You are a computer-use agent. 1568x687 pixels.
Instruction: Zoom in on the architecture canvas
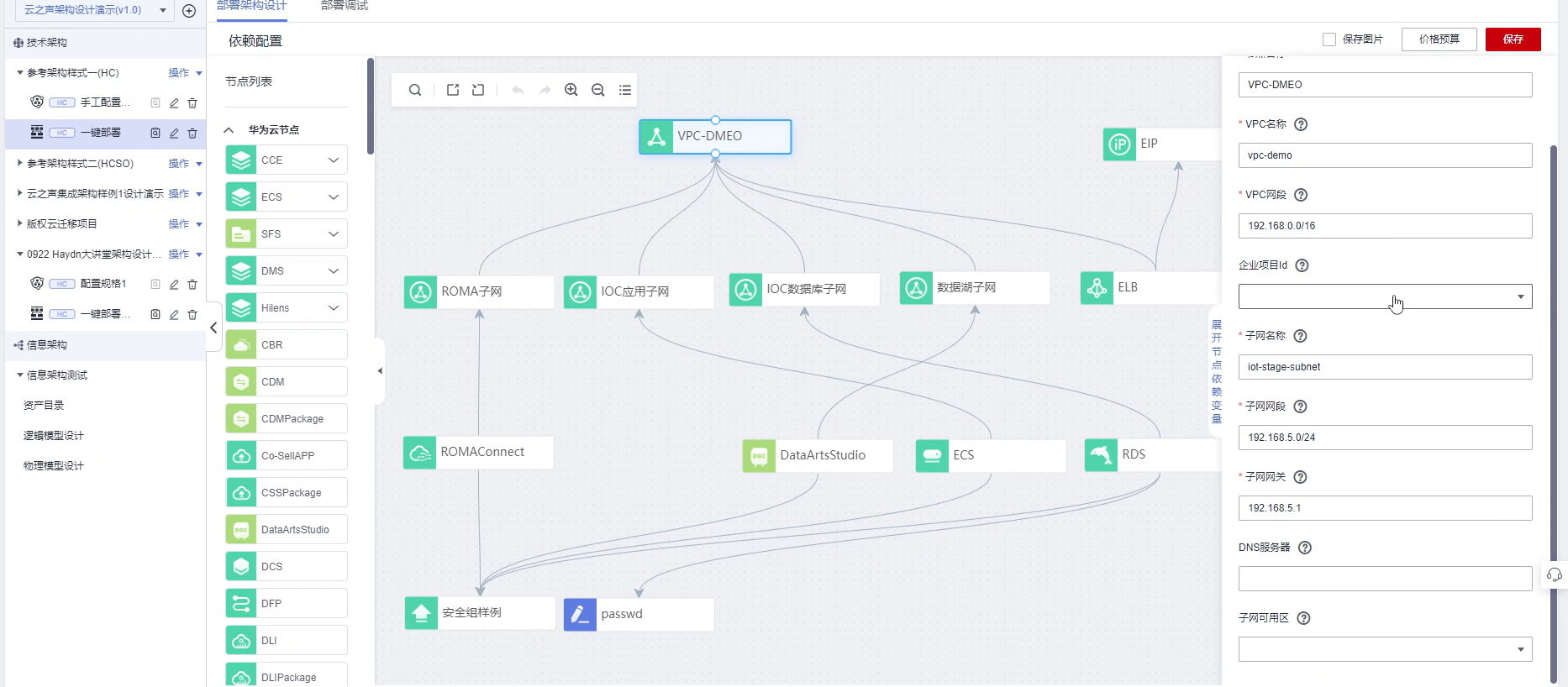click(571, 90)
